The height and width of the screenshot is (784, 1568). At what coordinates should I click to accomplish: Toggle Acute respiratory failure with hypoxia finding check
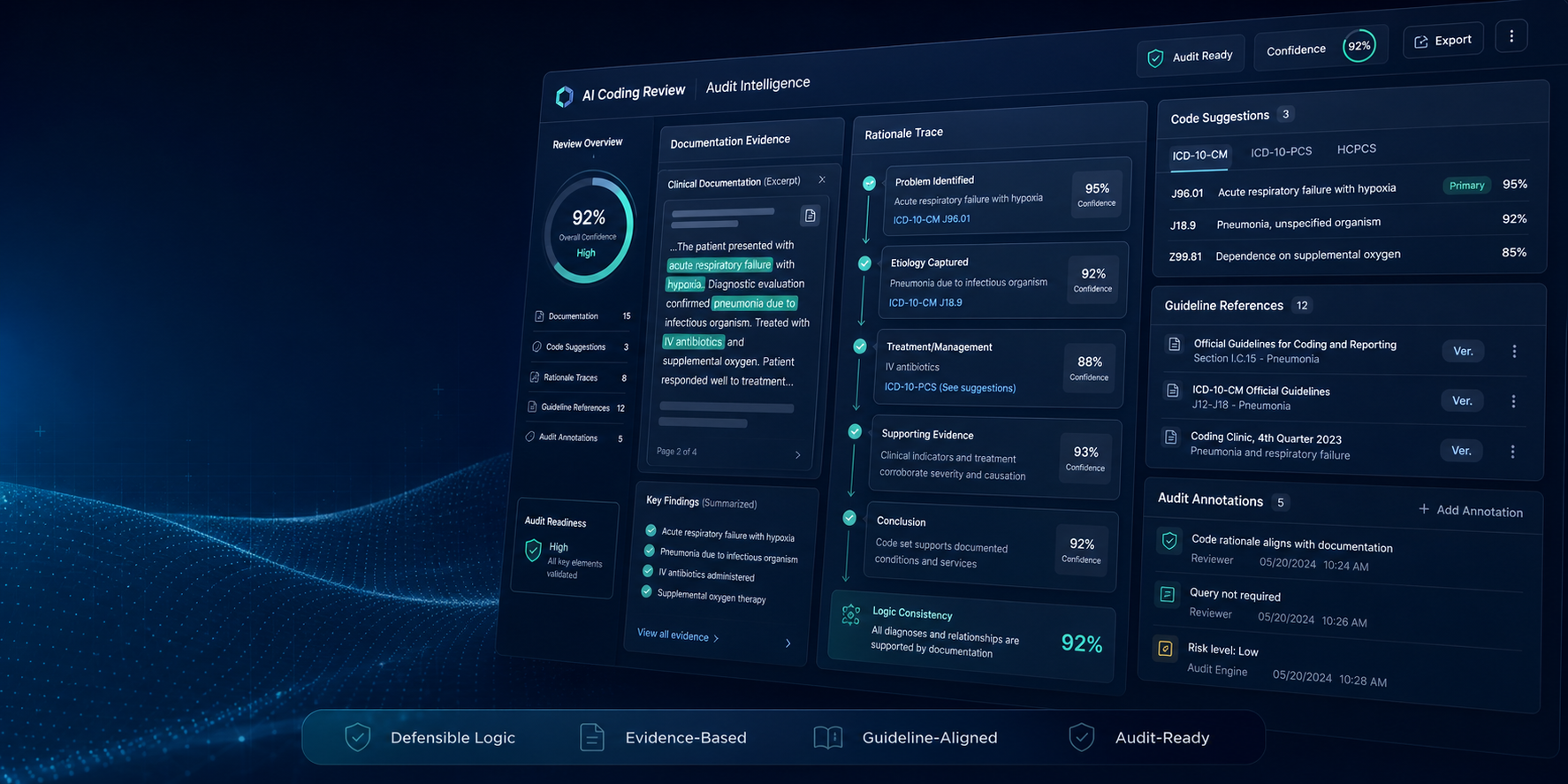pyautogui.click(x=651, y=530)
